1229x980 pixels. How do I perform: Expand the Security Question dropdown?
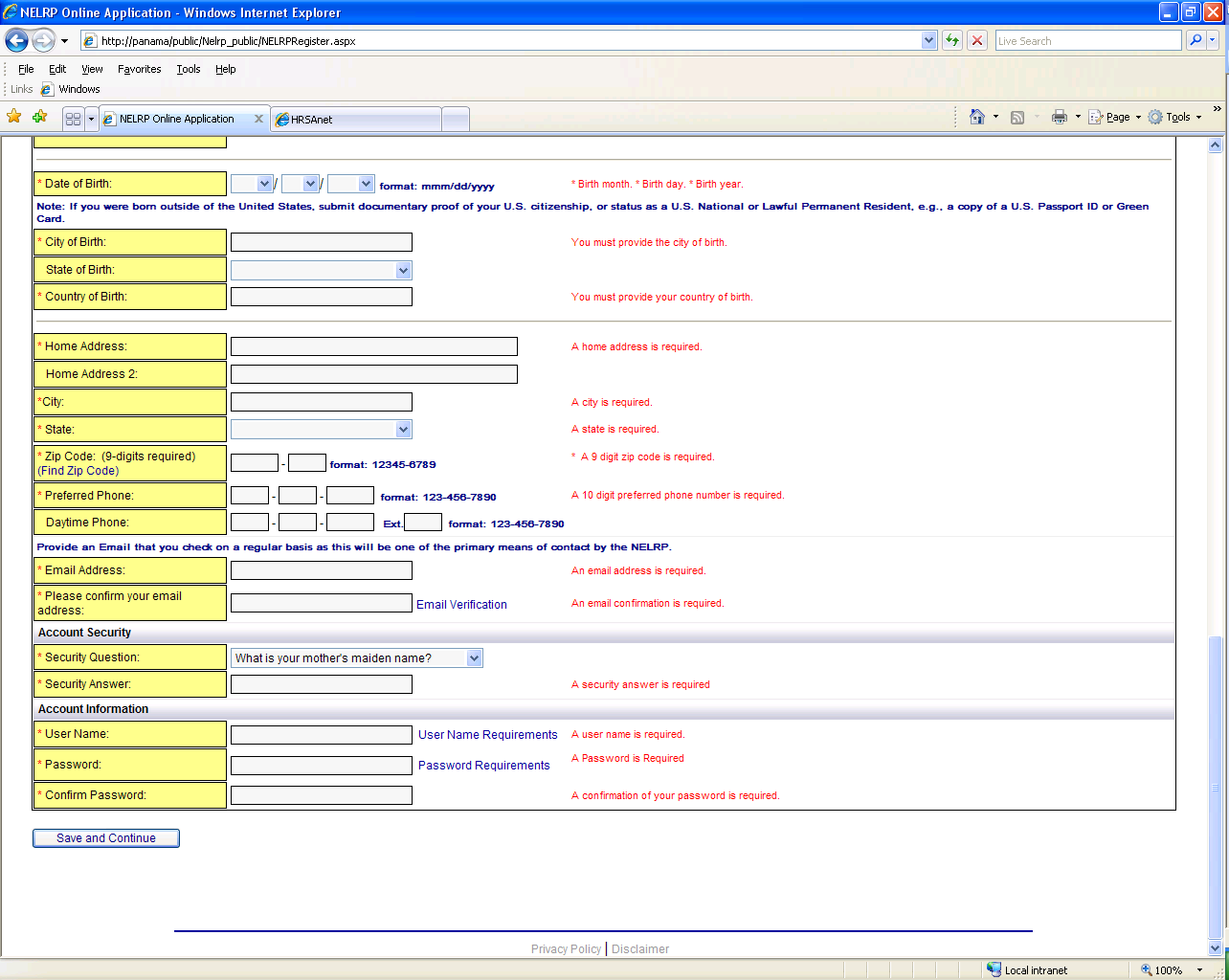357,657
